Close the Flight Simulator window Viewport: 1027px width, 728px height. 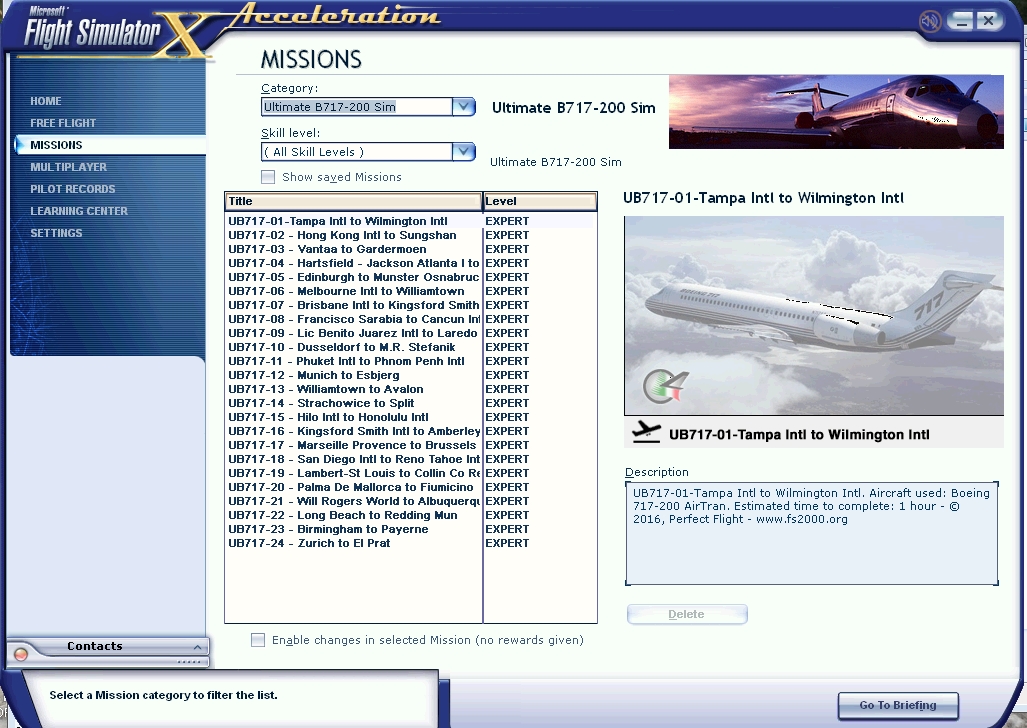pos(989,21)
